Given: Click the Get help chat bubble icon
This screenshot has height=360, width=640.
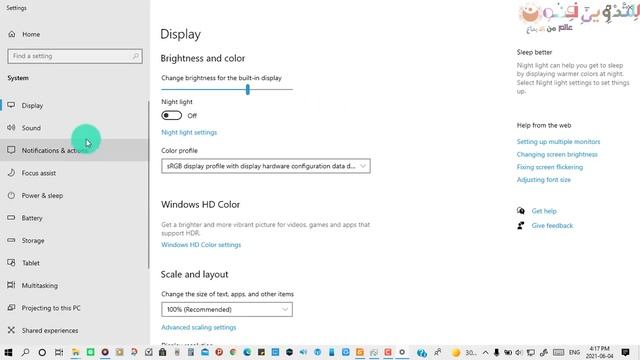Looking at the screenshot, I should [521, 211].
